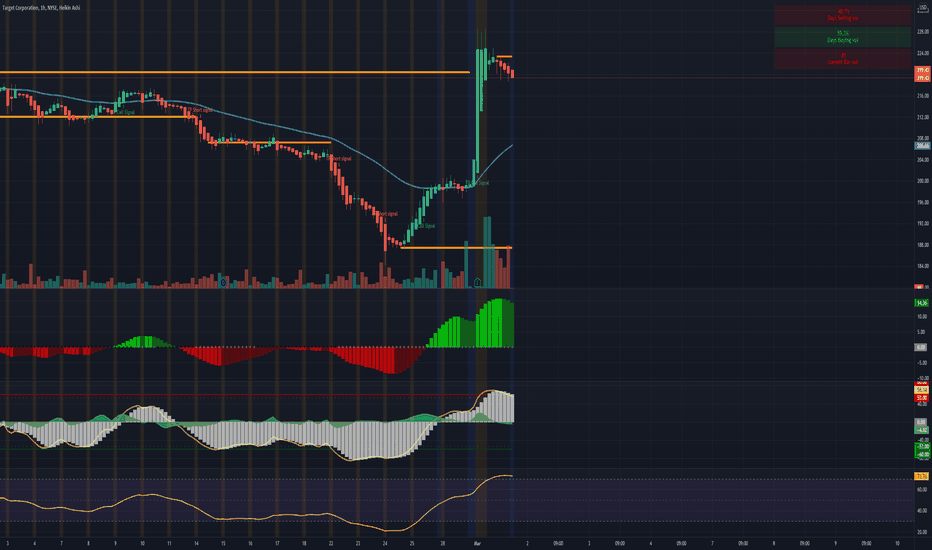Click the 24 date label on the time axis
Image resolution: width=932 pixels, height=550 pixels.
(x=385, y=543)
